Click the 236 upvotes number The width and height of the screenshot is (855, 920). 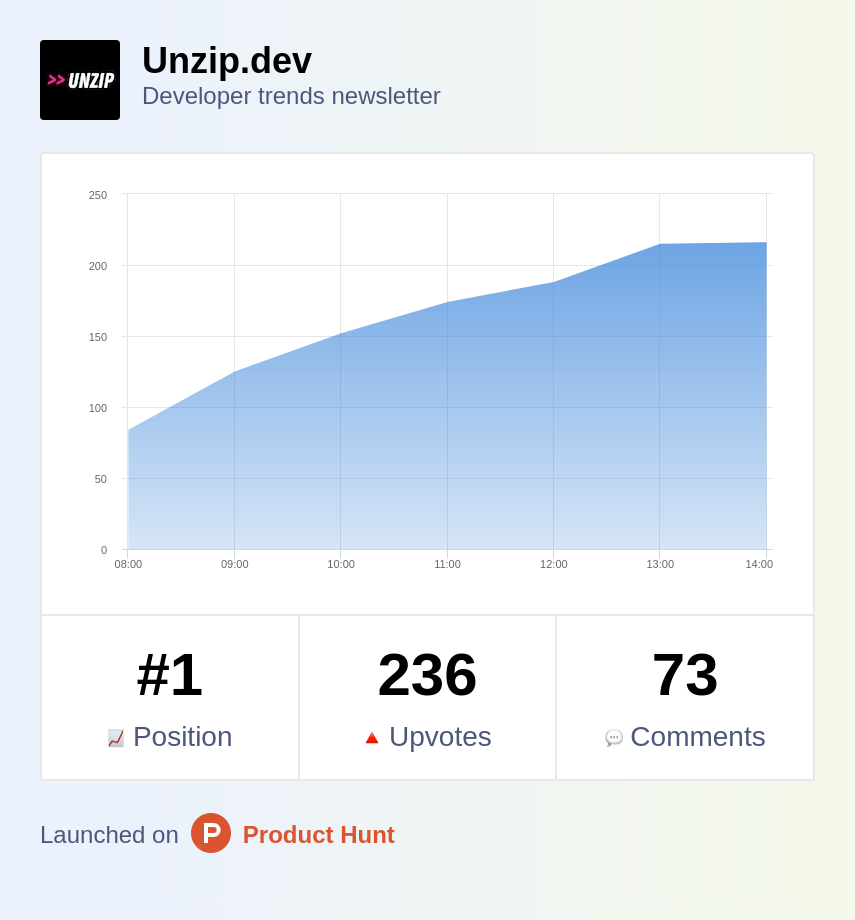[427, 675]
